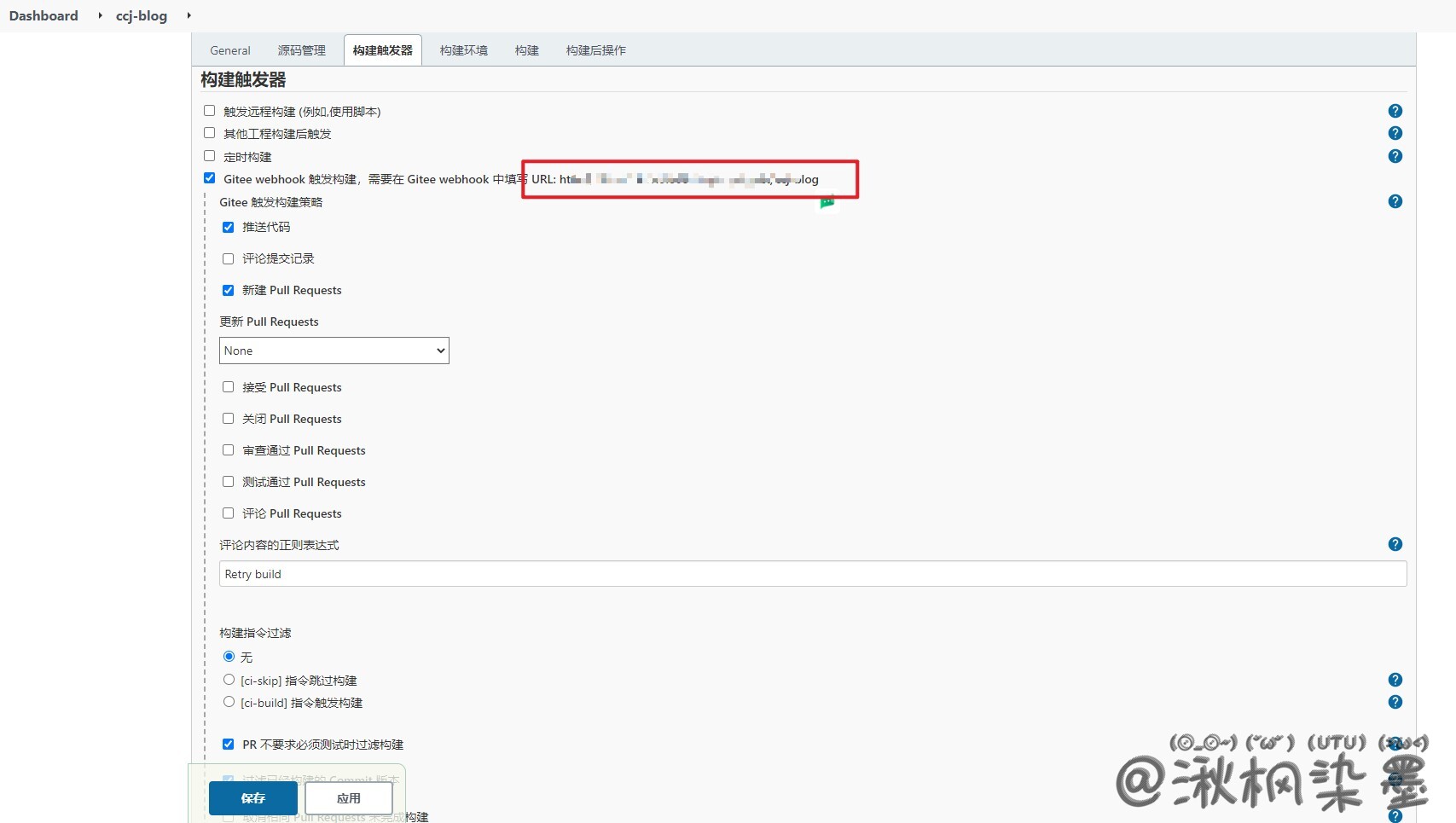Click help icon for [ci-skip] 指令跳过构建
The height and width of the screenshot is (823, 1456).
click(x=1395, y=680)
